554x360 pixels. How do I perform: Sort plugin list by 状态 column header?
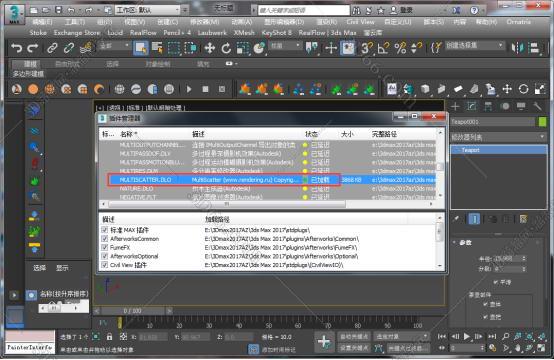point(312,134)
